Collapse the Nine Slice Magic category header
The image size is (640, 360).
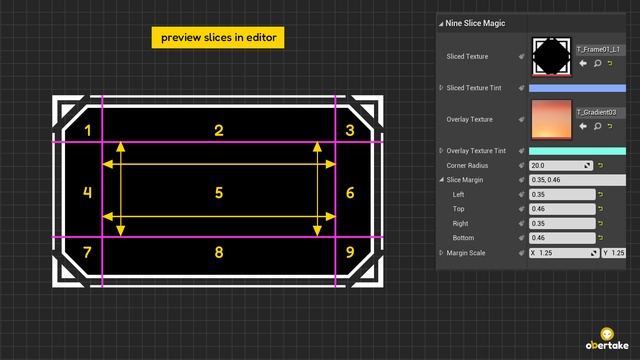[441, 24]
